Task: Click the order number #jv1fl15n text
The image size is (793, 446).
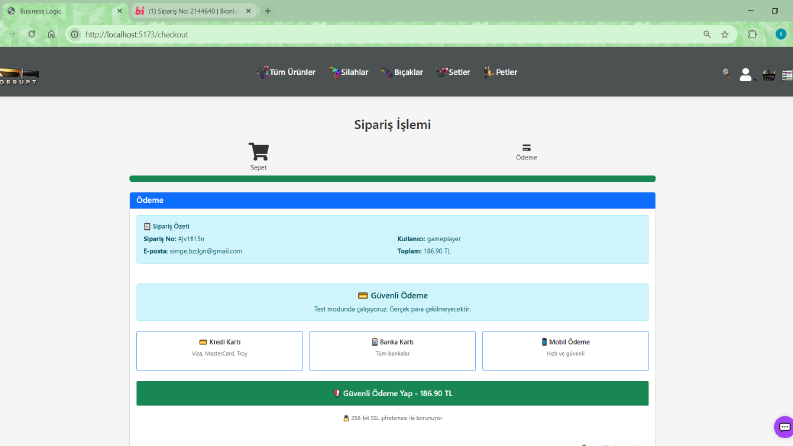Action: pos(191,239)
